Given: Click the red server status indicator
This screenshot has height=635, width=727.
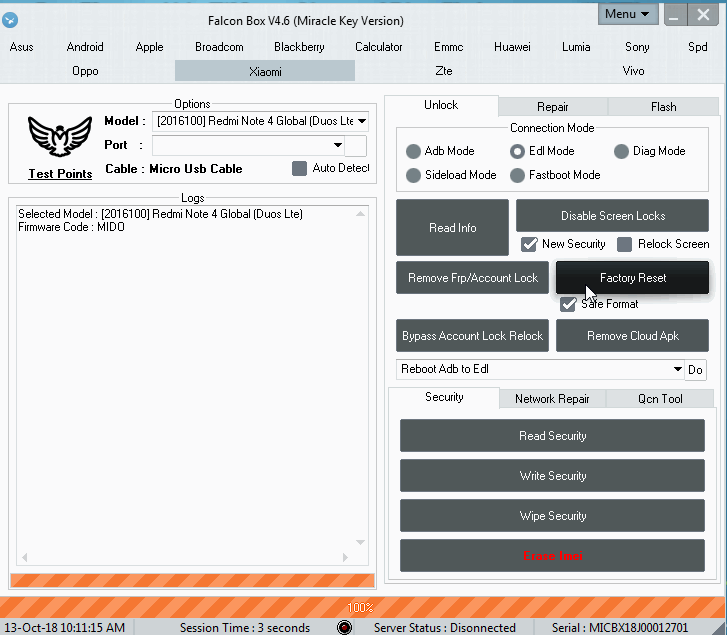Looking at the screenshot, I should click(344, 627).
